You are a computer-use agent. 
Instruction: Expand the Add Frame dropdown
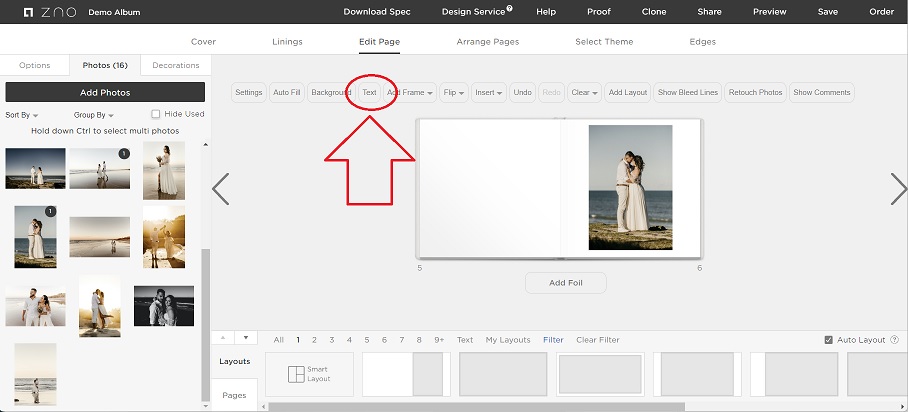(x=410, y=93)
